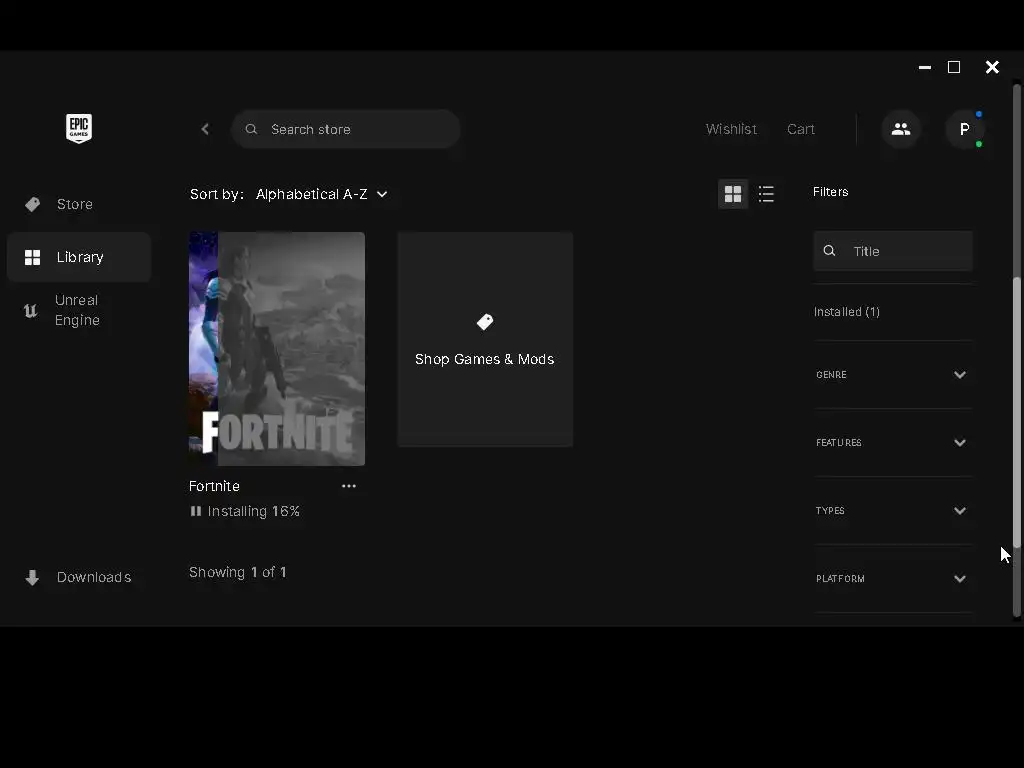Click the Filters heading

[831, 192]
